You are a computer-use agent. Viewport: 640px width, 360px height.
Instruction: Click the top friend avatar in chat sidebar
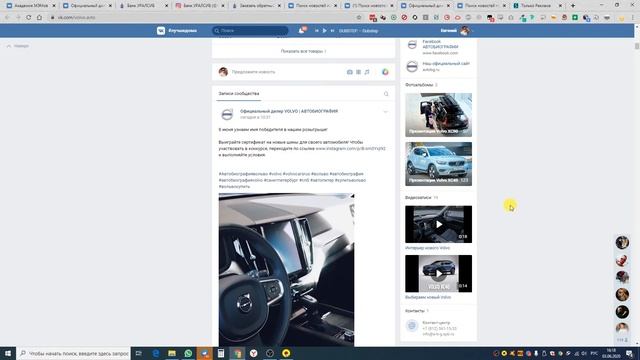[622, 242]
